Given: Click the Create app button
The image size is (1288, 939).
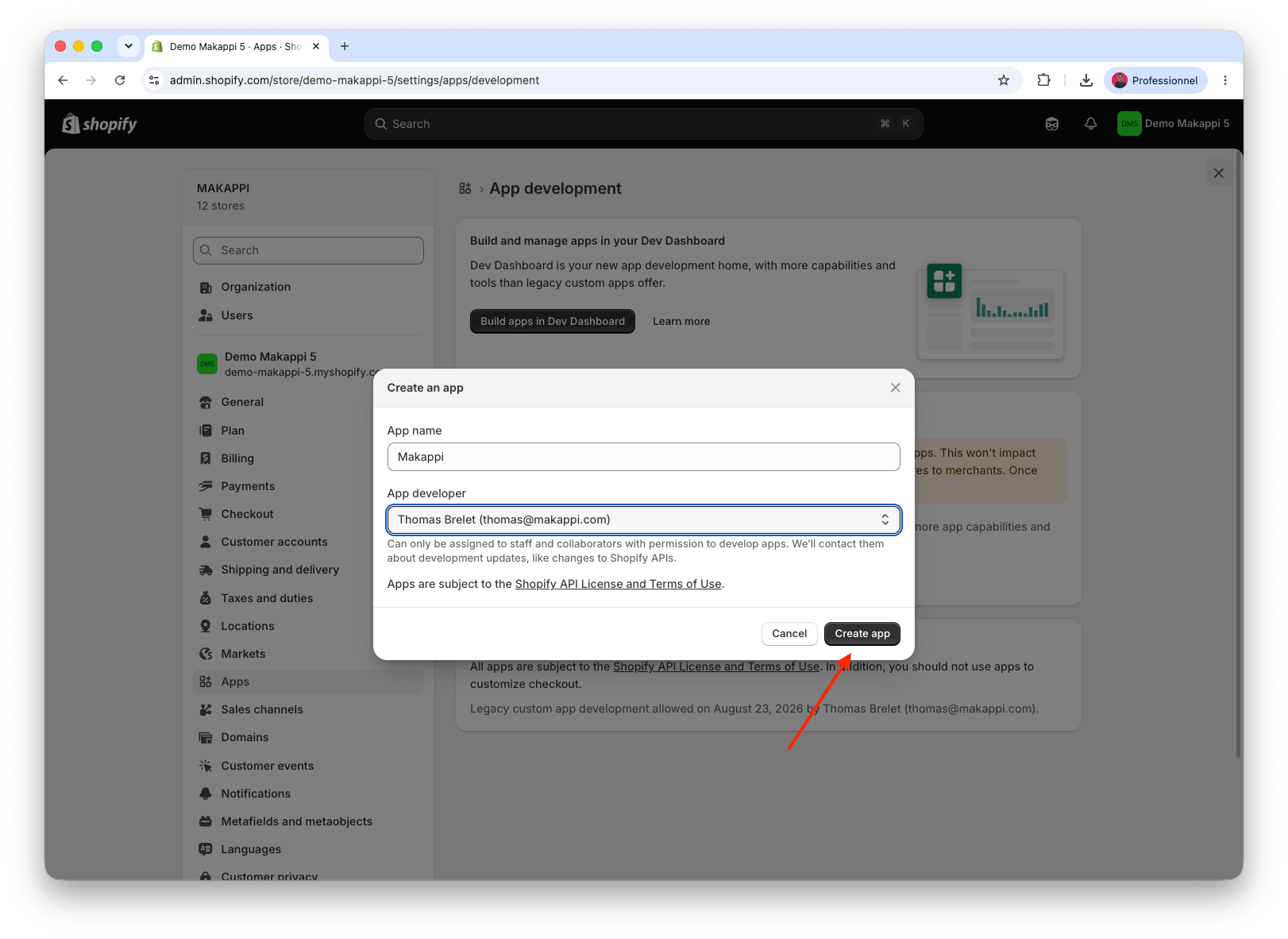Looking at the screenshot, I should [x=862, y=633].
